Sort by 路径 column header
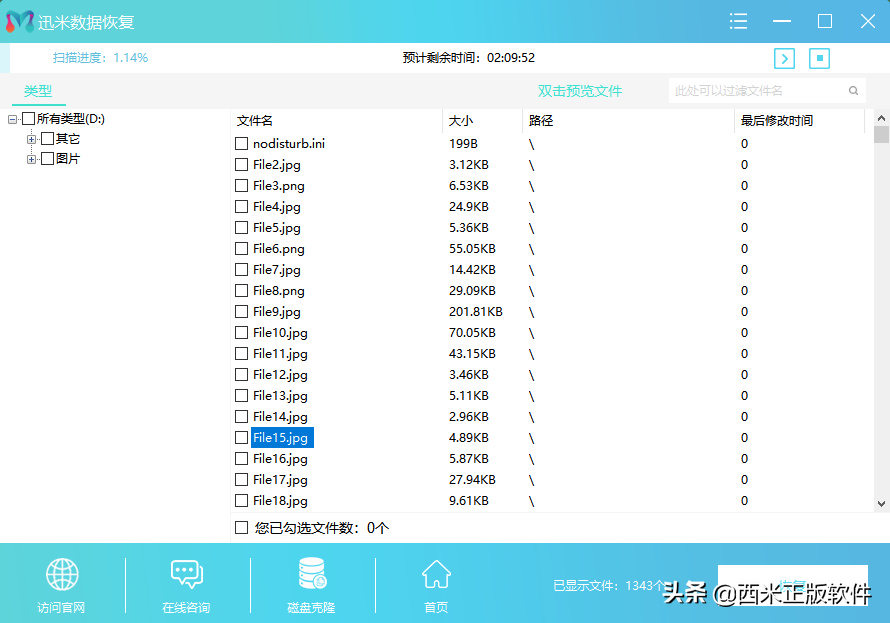 [541, 120]
